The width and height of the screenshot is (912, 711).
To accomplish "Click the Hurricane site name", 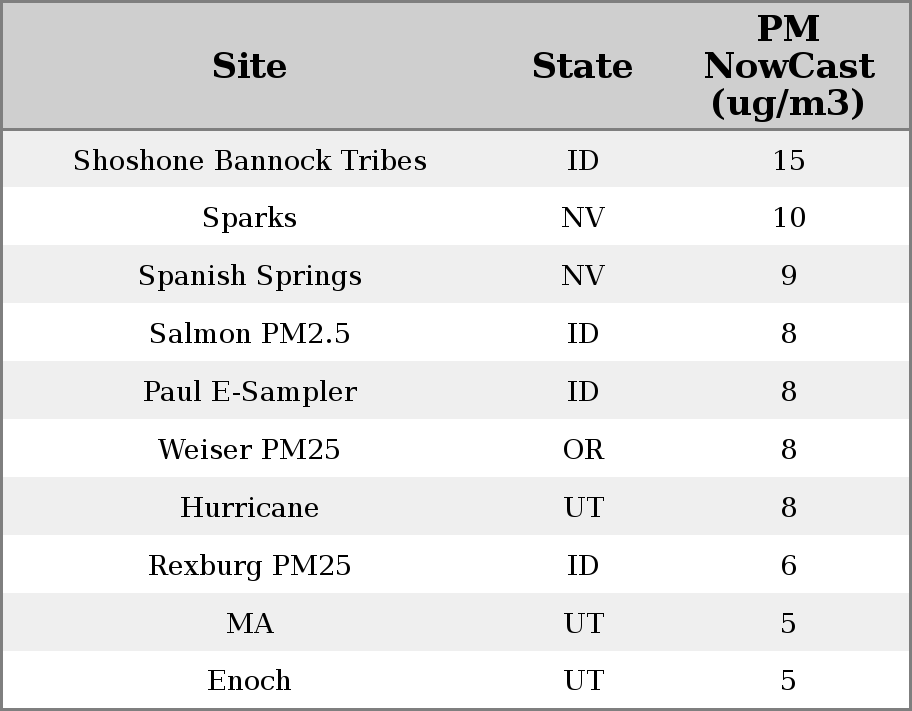I will point(249,508).
